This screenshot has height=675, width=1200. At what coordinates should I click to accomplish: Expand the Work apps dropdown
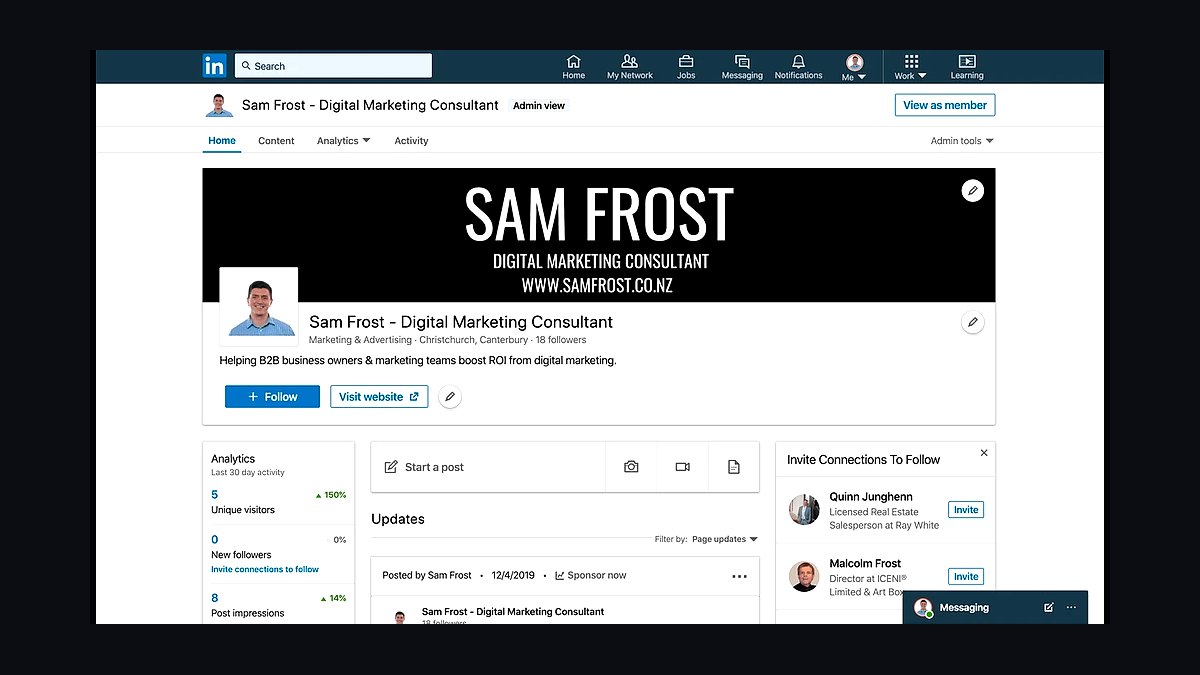tap(910, 67)
